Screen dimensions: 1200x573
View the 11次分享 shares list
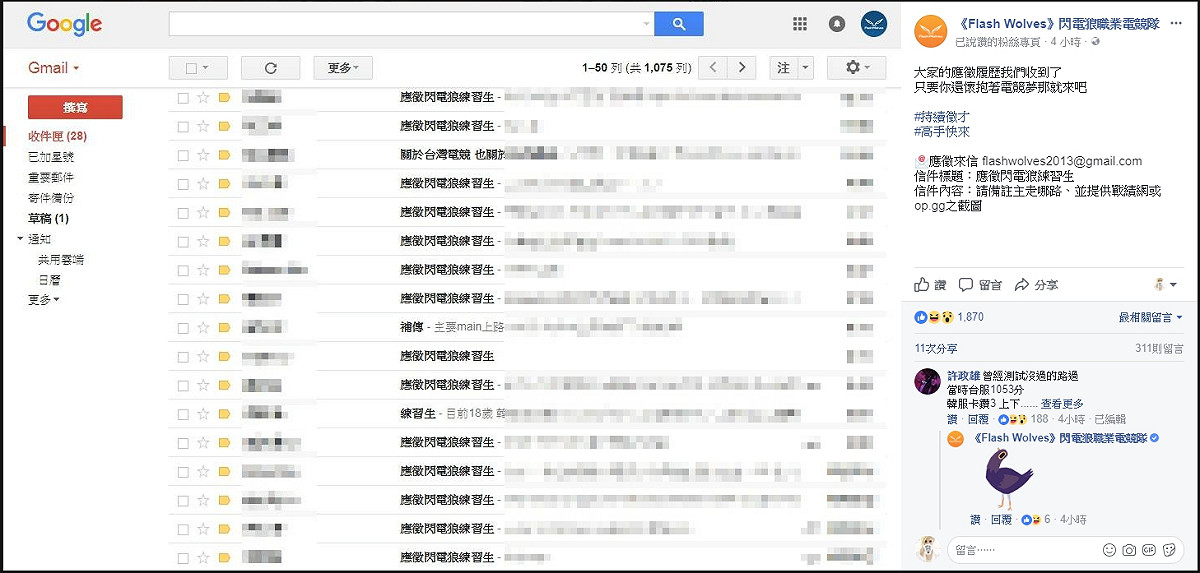coord(936,348)
